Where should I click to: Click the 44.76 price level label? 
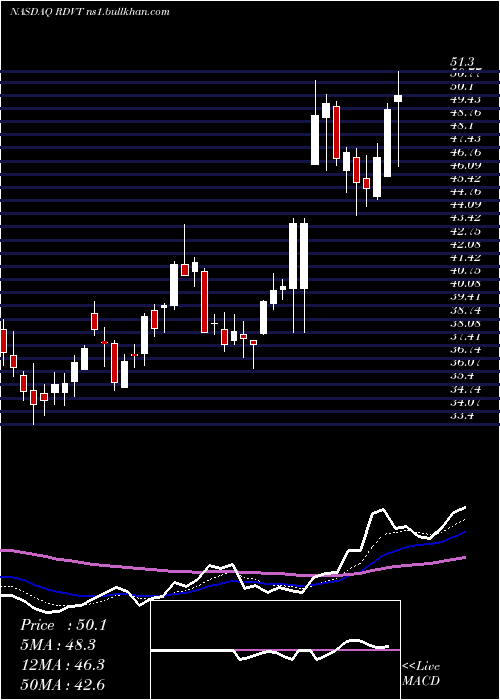tap(465, 192)
